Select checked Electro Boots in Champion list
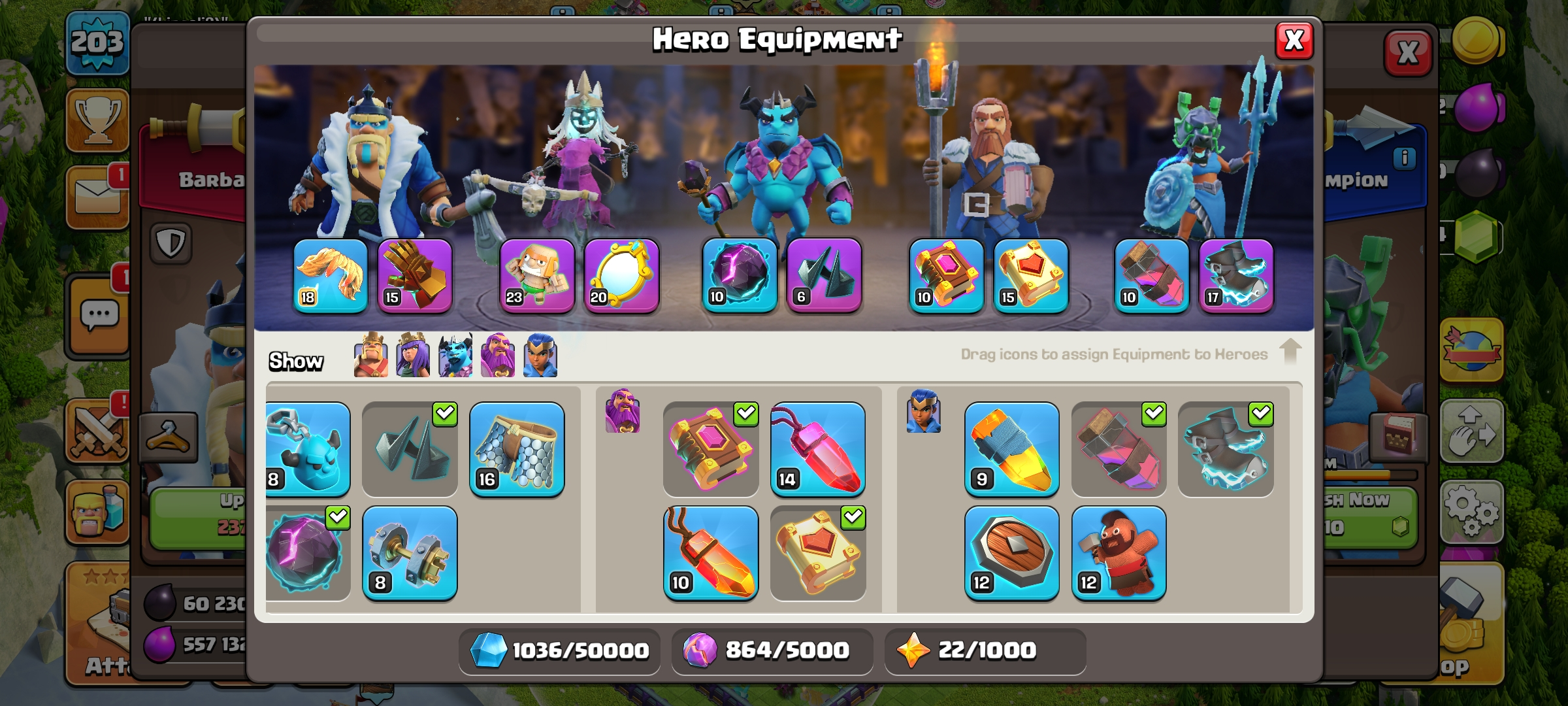The height and width of the screenshot is (706, 1568). pos(1226,450)
